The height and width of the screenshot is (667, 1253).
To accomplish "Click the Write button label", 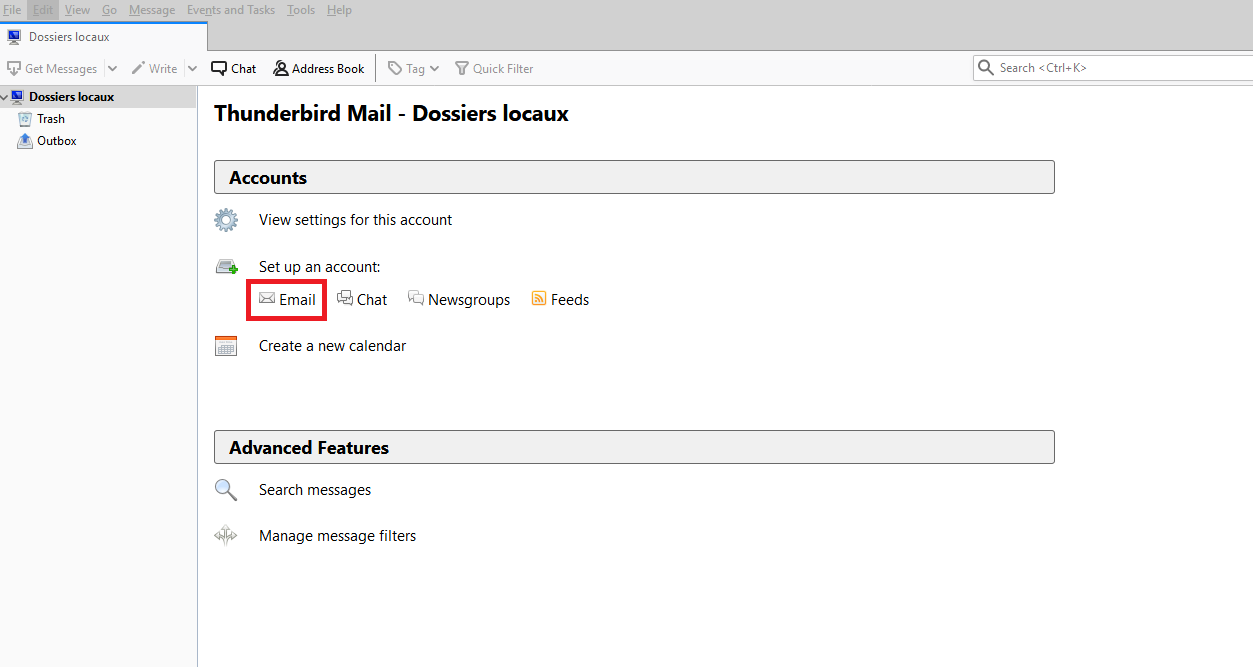I will coord(163,69).
